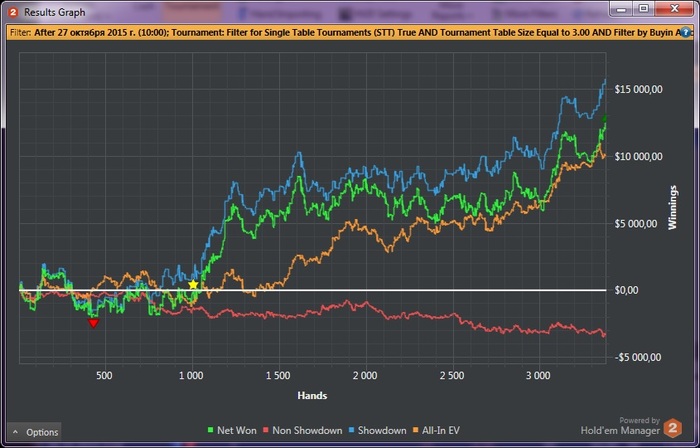Click the 2 000 hands axis label
The image size is (700, 448).
pos(365,376)
